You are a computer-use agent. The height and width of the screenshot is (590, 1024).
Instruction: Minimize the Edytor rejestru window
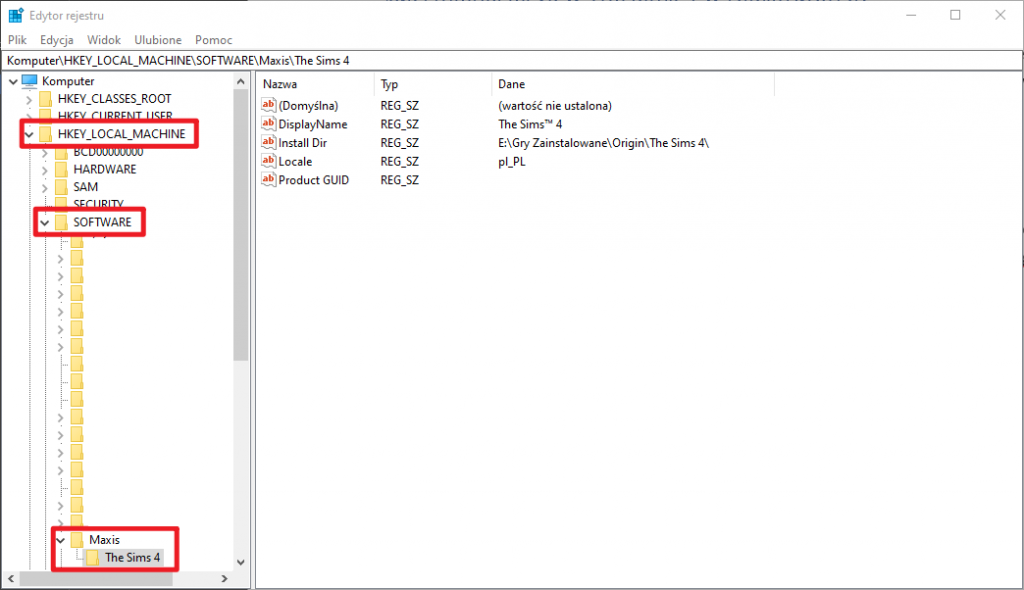pos(911,15)
